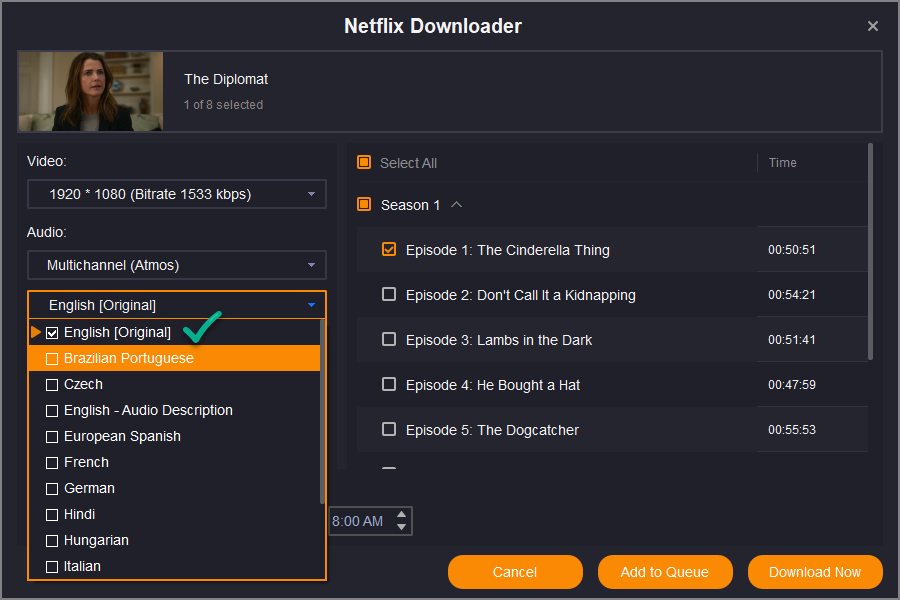Click Episode 3 duration 00:51:41
Viewport: 900px width, 600px height.
(792, 340)
